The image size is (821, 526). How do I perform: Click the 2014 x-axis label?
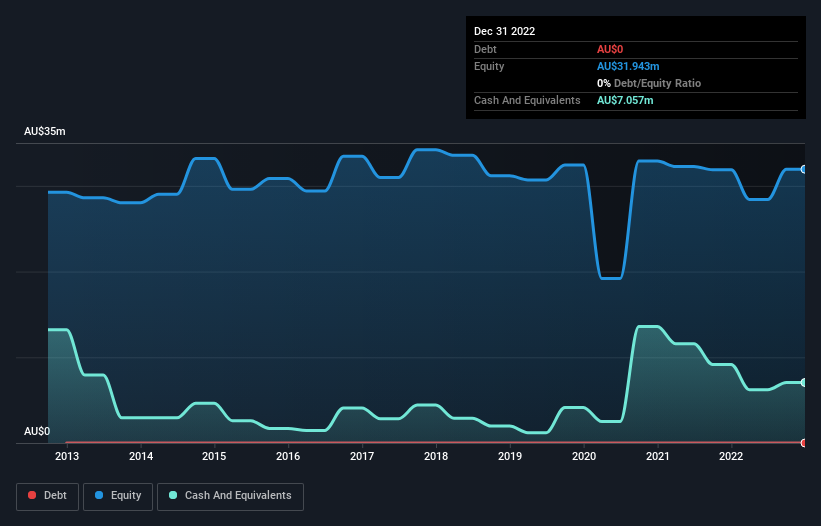pyautogui.click(x=141, y=456)
